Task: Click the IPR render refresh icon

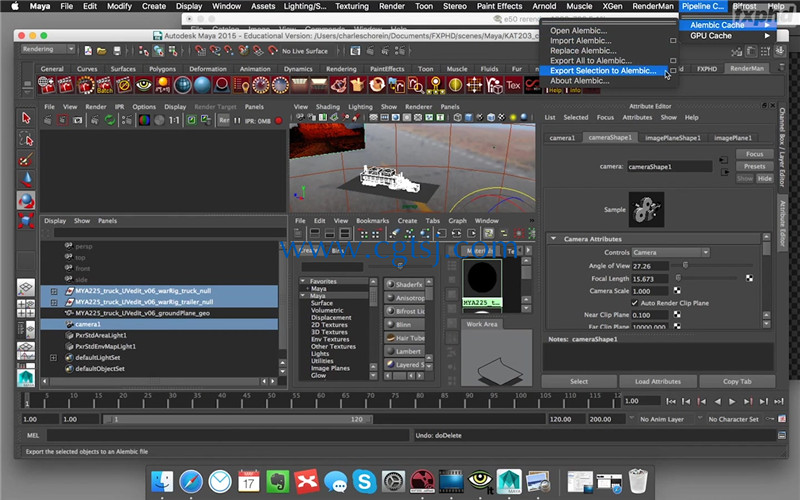Action: (x=110, y=120)
